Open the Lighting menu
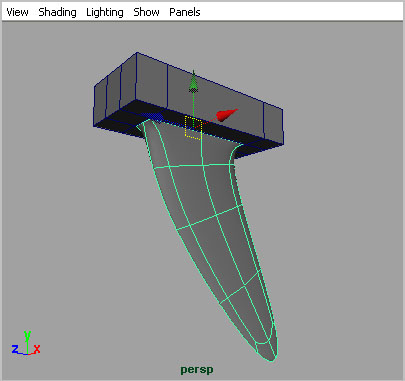The image size is (405, 381). click(105, 12)
